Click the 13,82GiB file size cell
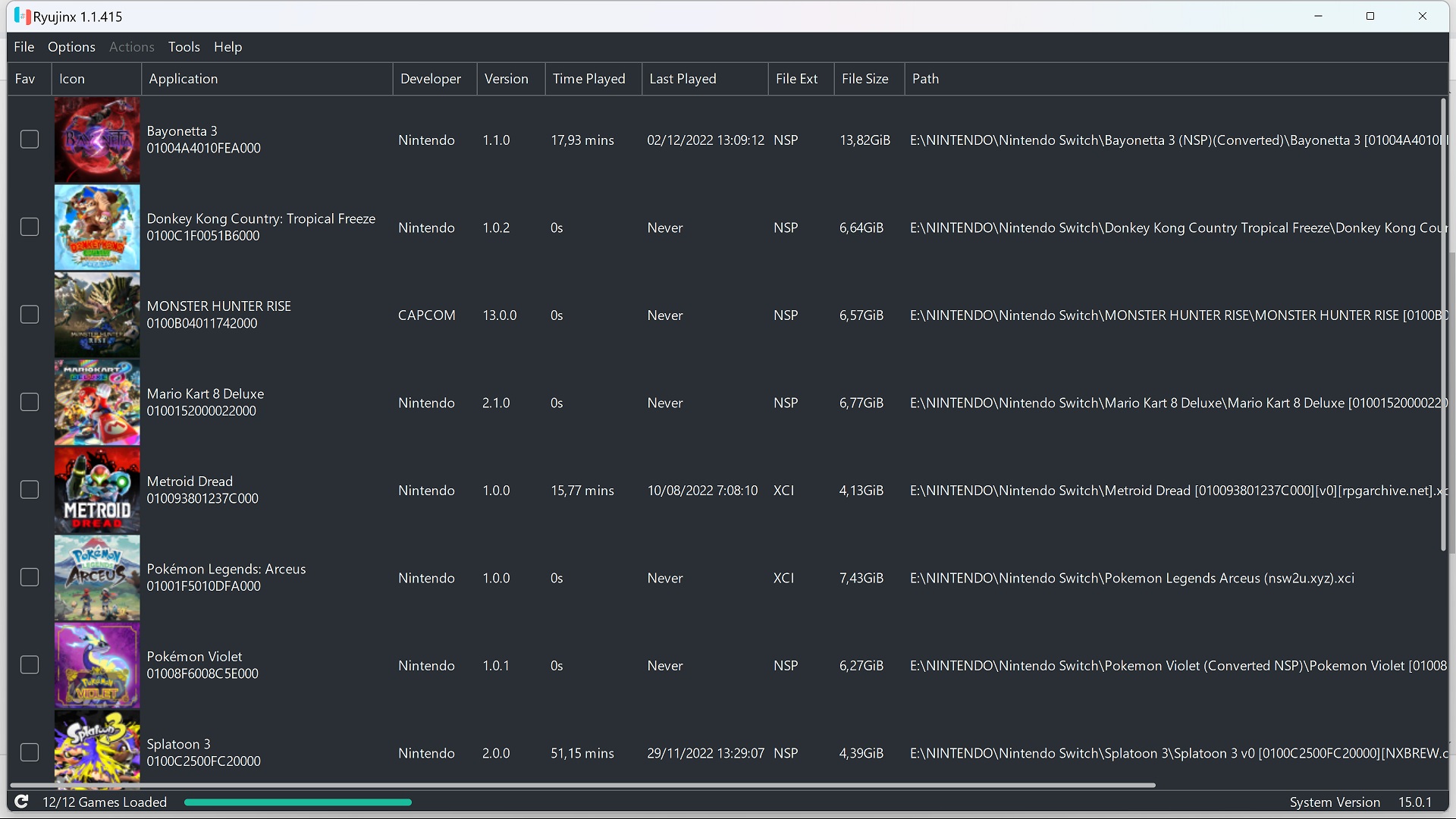Screen dimensions: 1456x819 coord(864,140)
